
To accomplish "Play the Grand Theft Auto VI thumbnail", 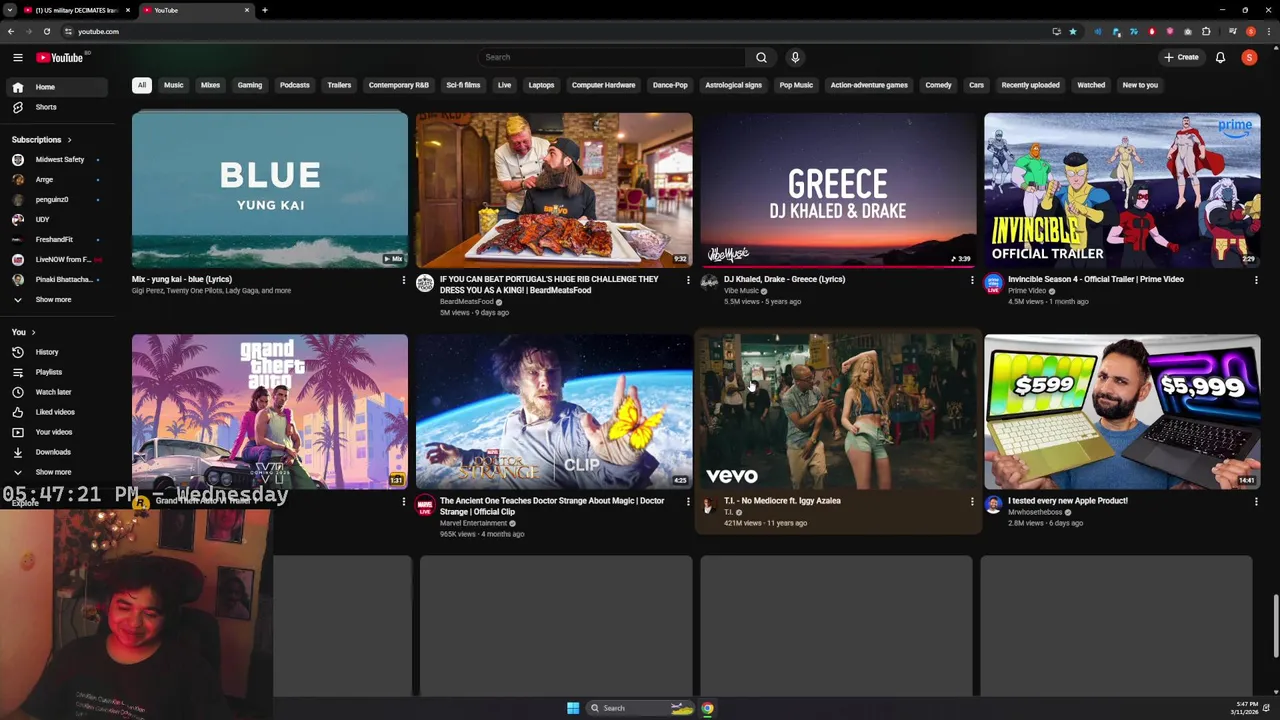I will (x=270, y=411).
